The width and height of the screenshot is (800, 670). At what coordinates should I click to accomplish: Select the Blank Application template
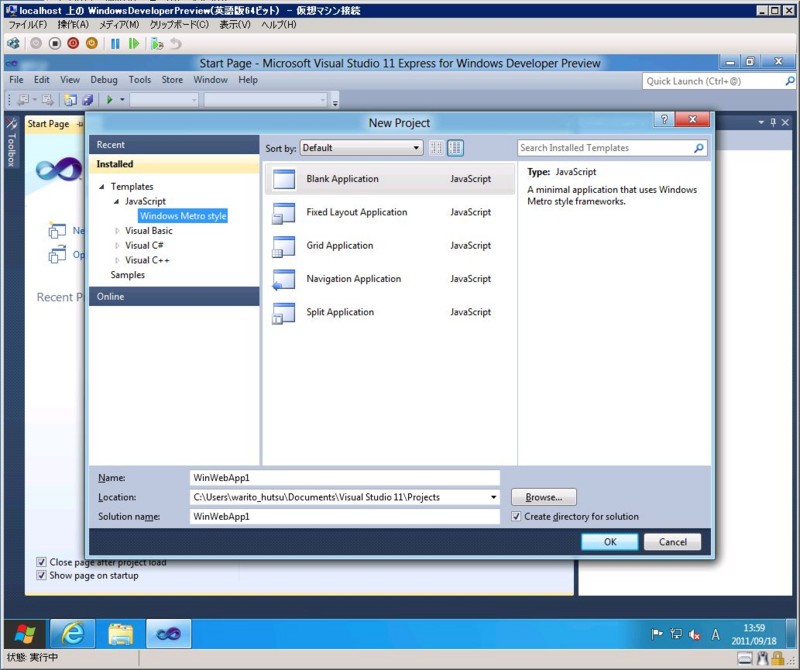389,179
